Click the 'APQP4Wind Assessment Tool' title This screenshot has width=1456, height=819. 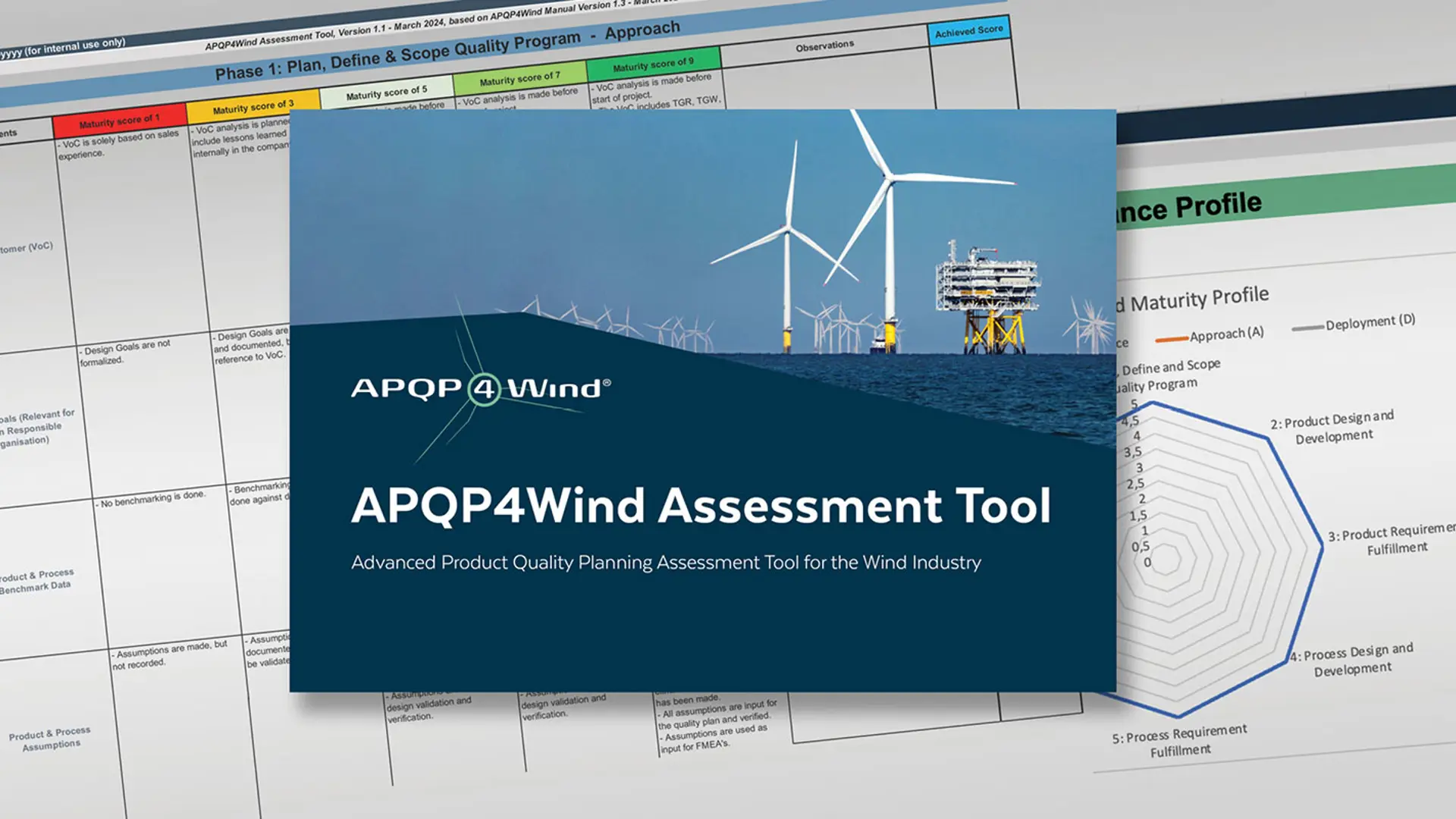click(701, 506)
